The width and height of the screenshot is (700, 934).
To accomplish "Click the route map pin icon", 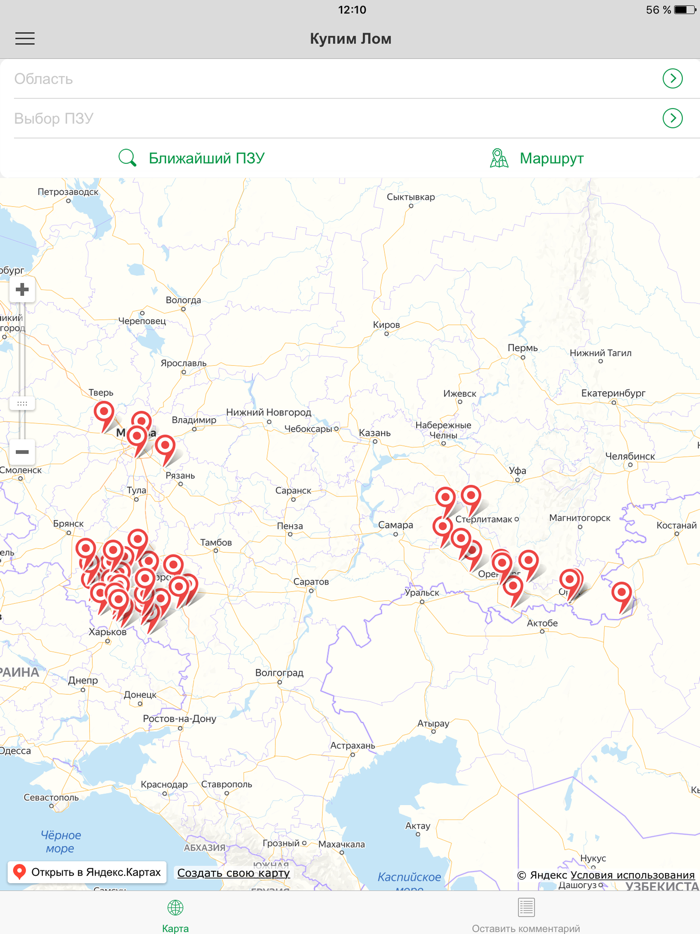I will pos(499,158).
